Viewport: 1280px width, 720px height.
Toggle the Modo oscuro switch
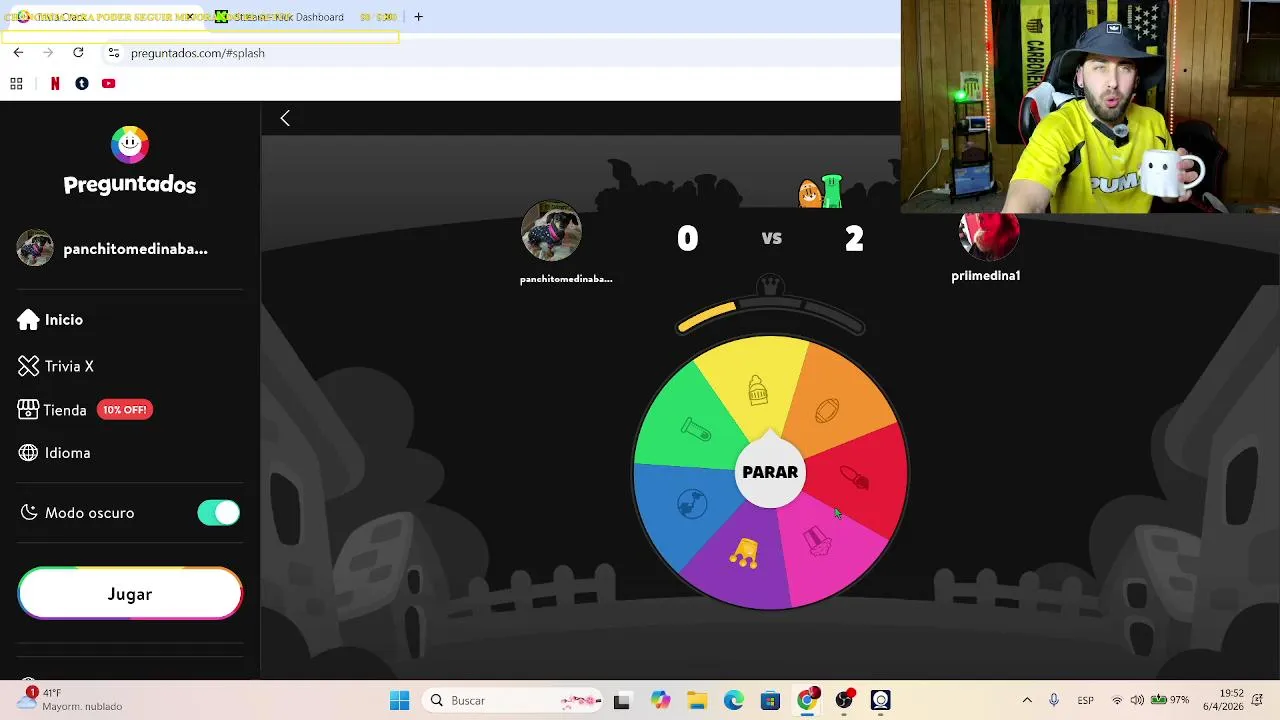(x=219, y=513)
